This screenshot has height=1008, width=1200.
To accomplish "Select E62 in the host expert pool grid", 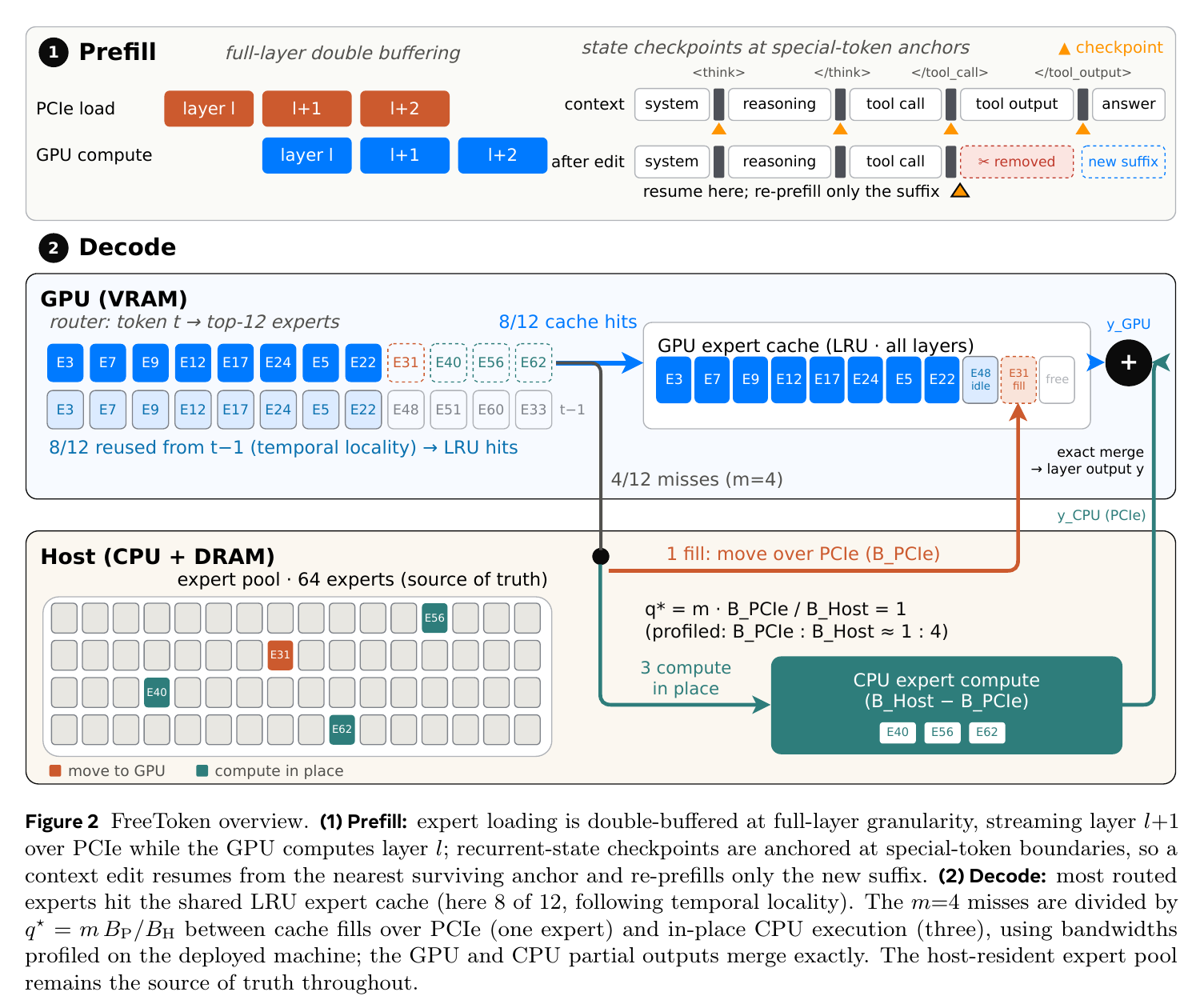I will (x=342, y=730).
